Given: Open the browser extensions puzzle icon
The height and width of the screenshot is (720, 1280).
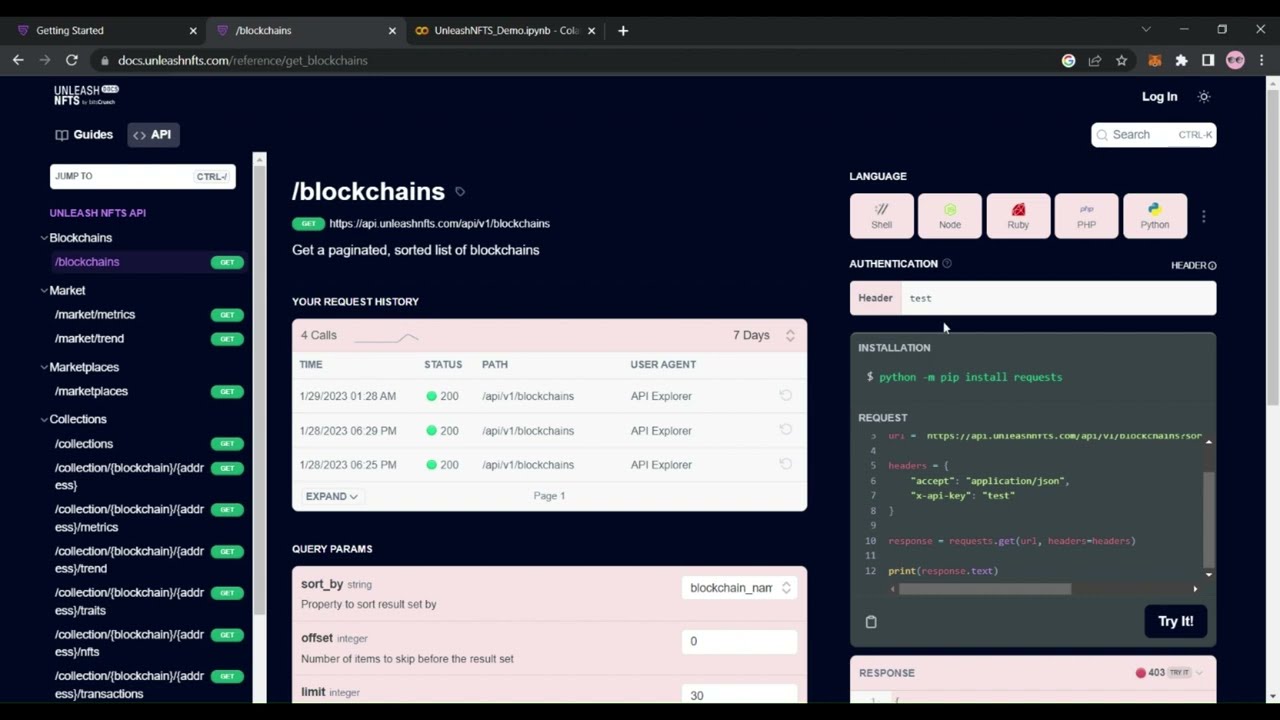Looking at the screenshot, I should click(1181, 61).
